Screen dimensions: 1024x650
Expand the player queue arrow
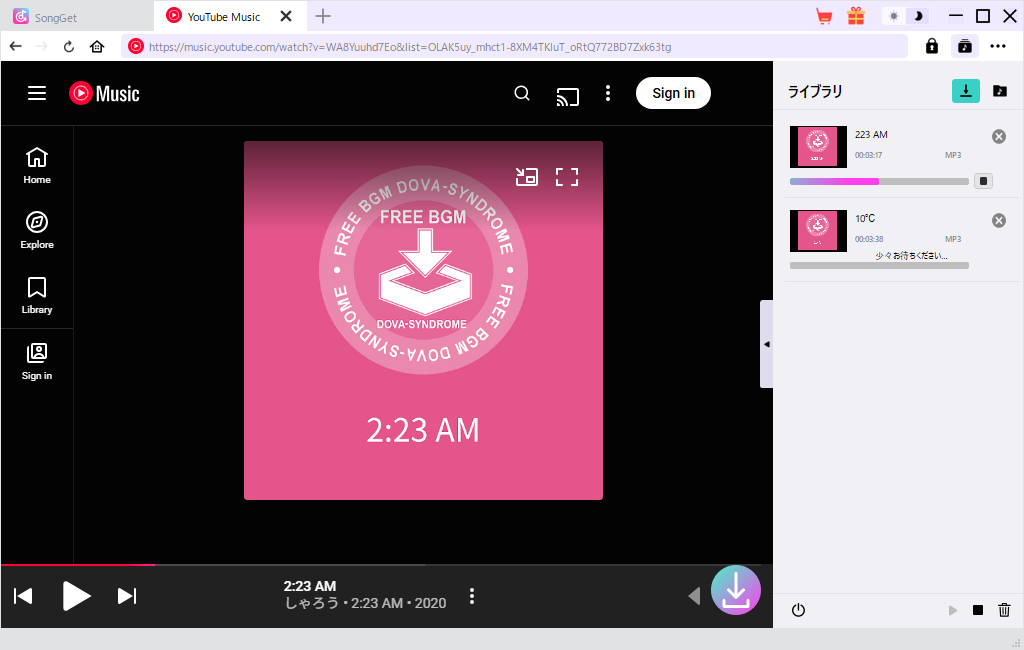[694, 597]
